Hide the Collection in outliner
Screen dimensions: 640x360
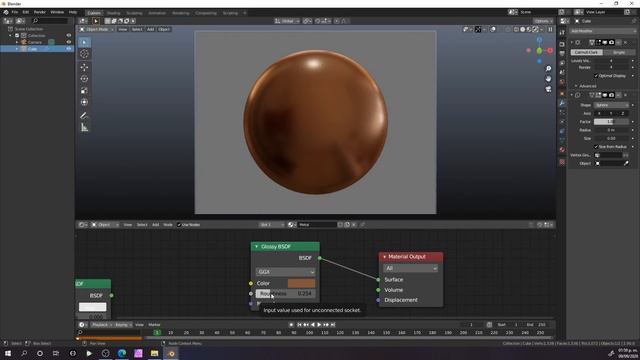[69, 36]
